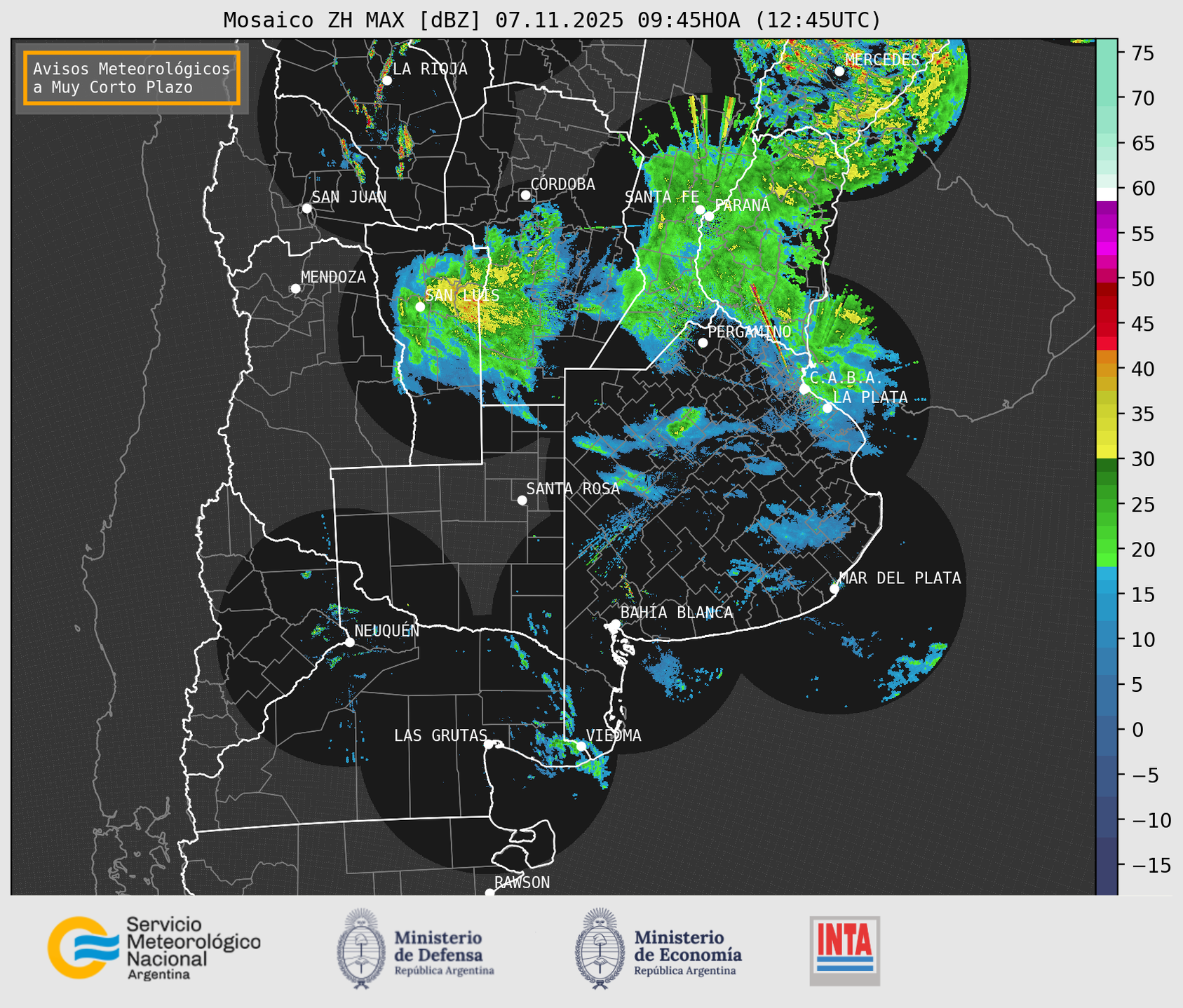The height and width of the screenshot is (1008, 1183).
Task: Select the MERCEDES city label
Action: pyautogui.click(x=882, y=60)
